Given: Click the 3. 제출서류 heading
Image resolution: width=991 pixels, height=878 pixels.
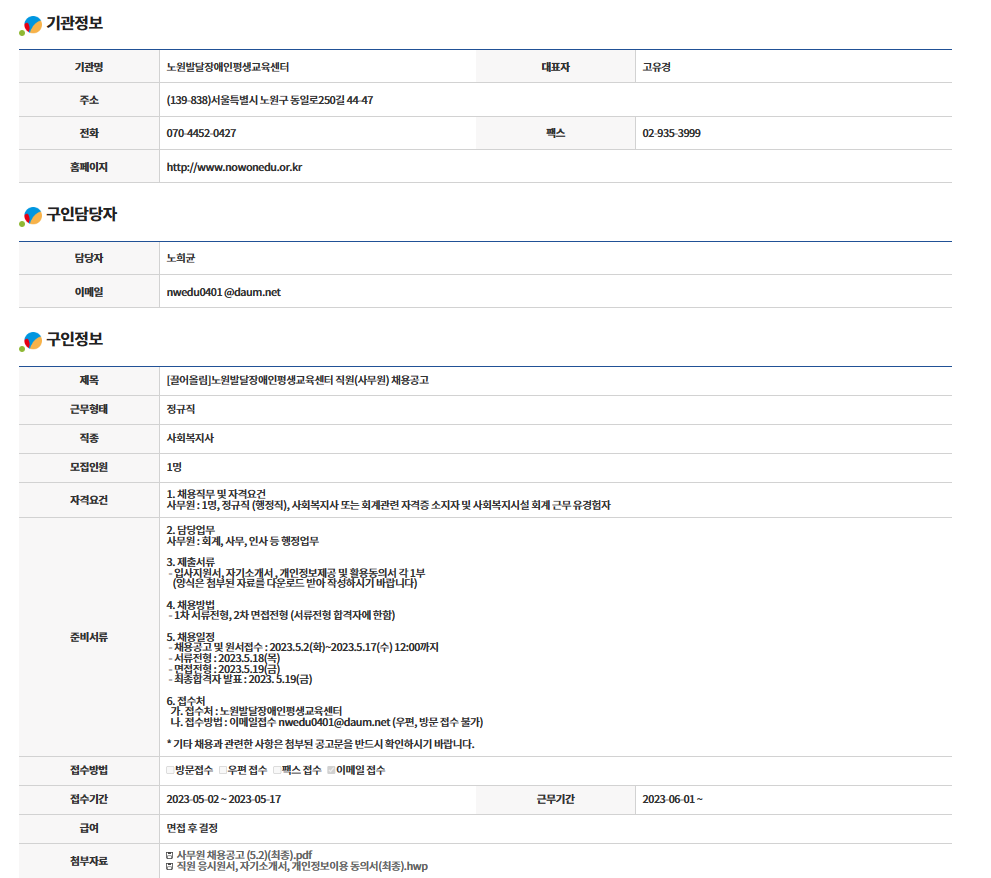Looking at the screenshot, I should (190, 562).
